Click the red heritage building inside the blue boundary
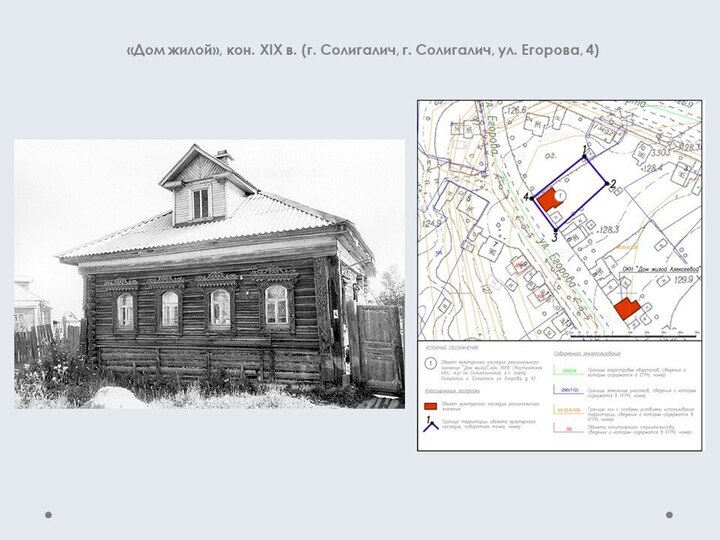 (547, 199)
